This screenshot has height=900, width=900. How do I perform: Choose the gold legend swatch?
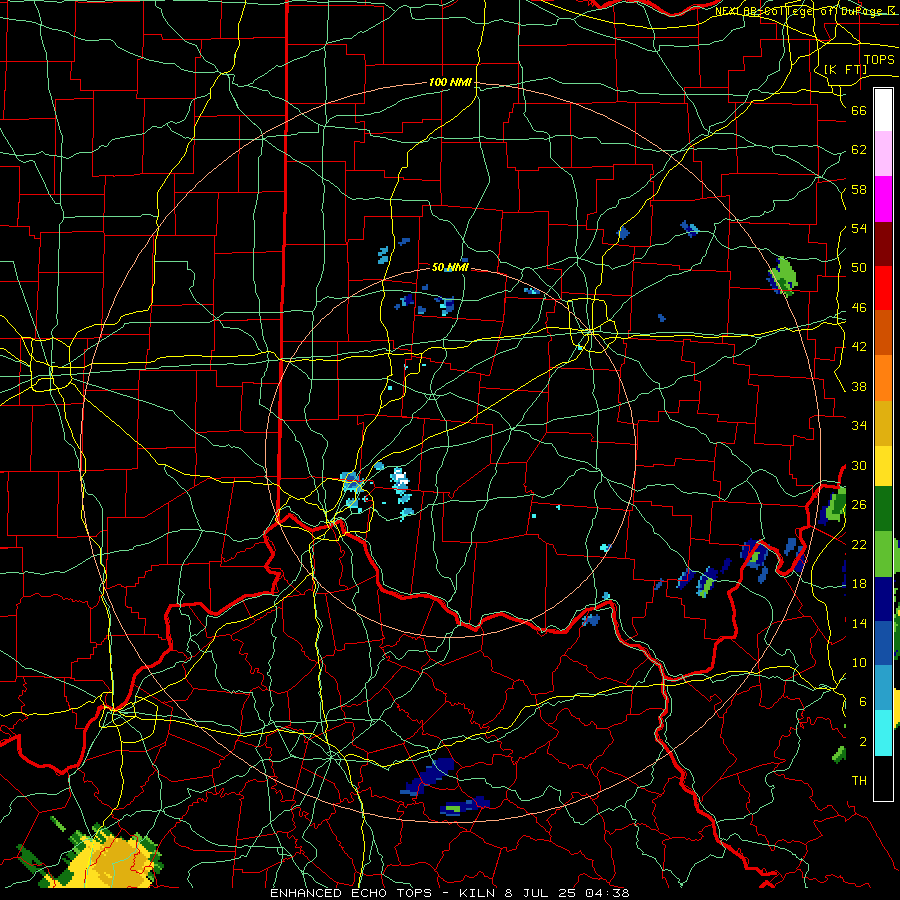click(x=883, y=422)
